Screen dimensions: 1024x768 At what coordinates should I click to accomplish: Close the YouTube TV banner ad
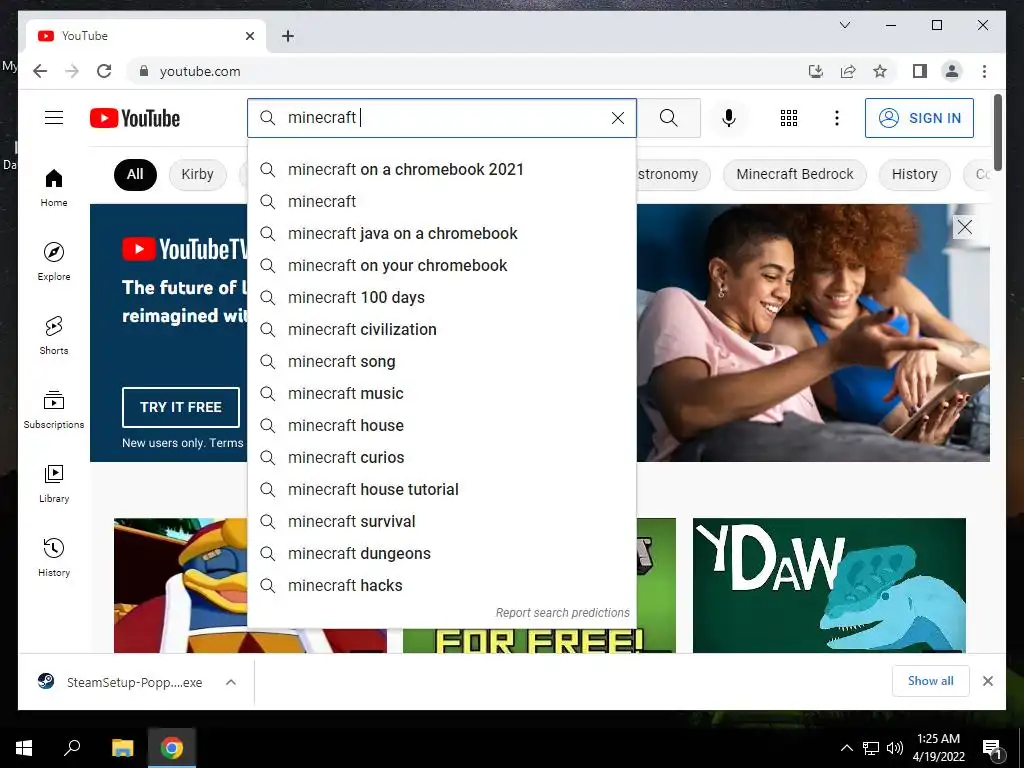(x=965, y=227)
